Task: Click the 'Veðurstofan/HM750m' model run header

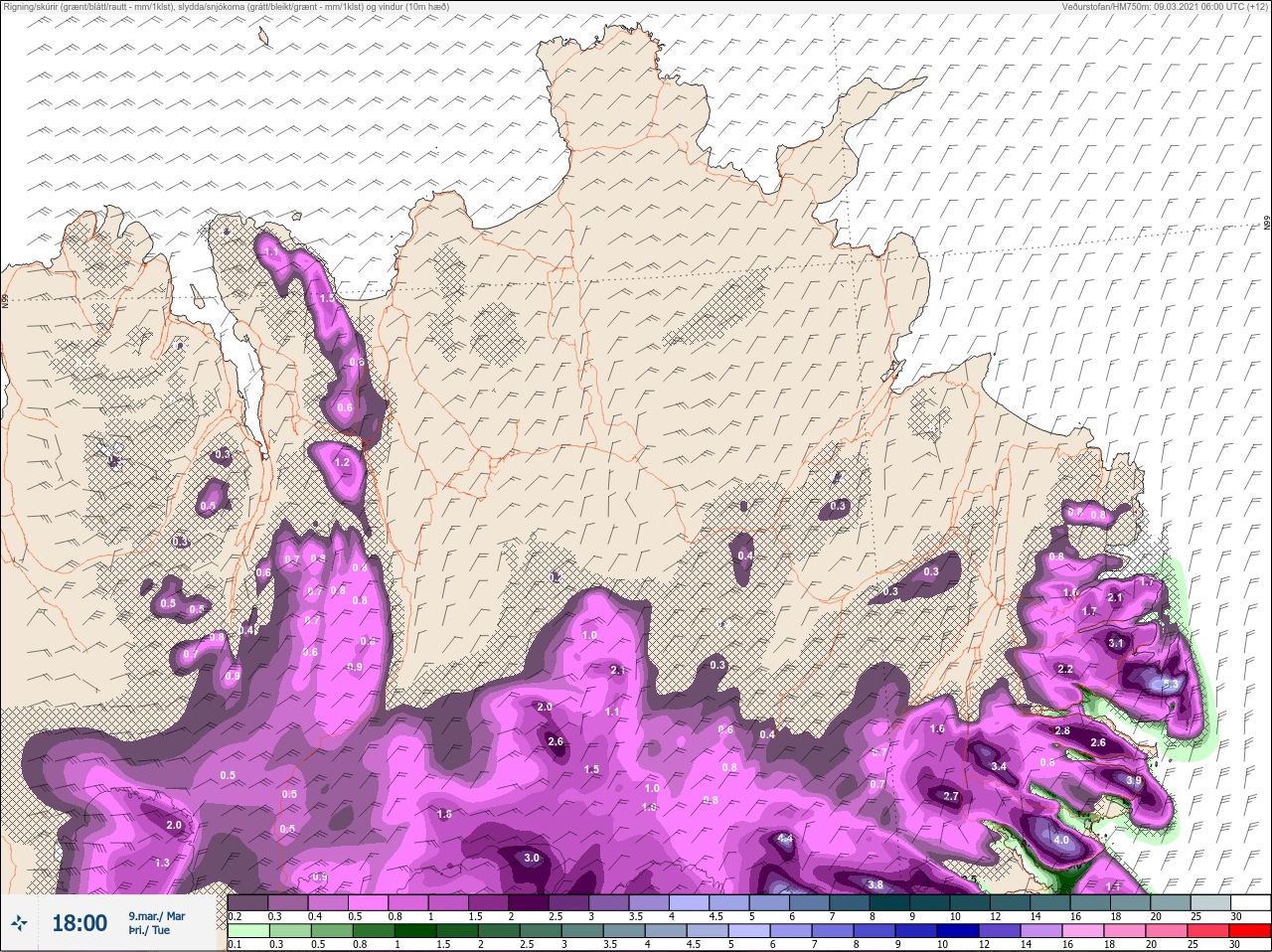Action: [x=1165, y=7]
